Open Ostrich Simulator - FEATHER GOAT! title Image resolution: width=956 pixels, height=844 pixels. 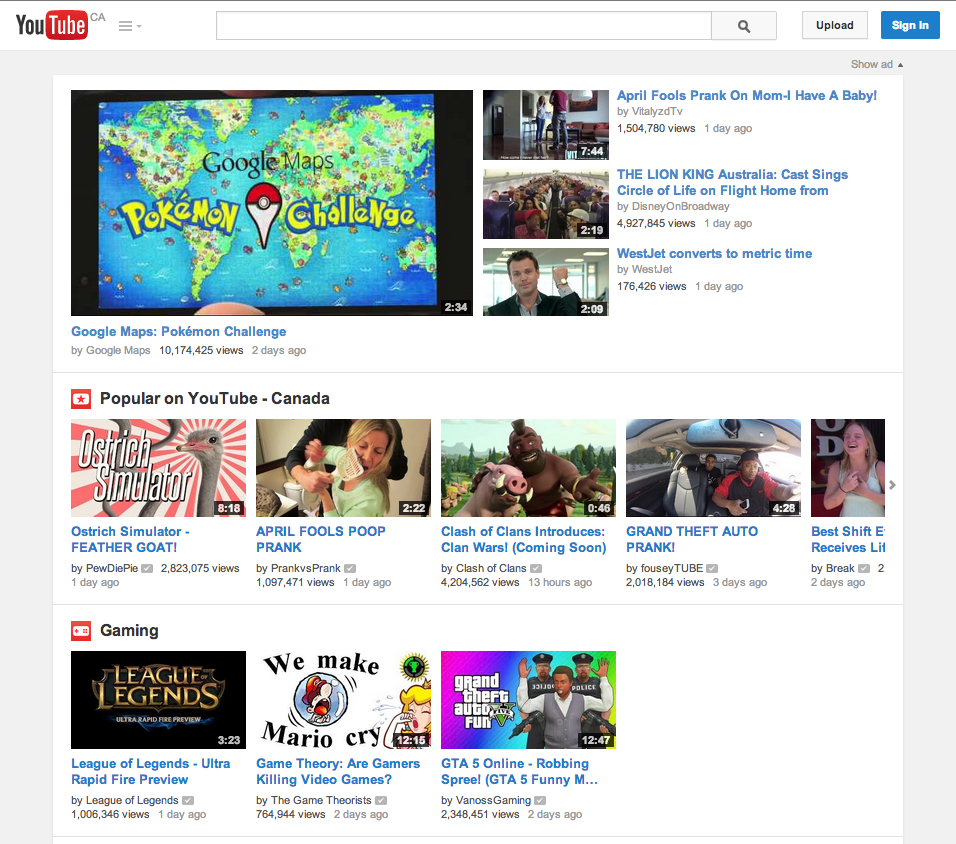coord(130,539)
